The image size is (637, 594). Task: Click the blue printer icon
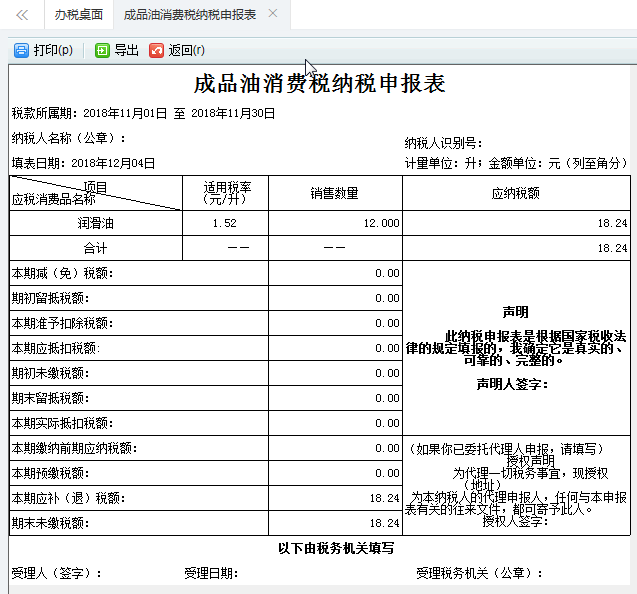point(21,50)
